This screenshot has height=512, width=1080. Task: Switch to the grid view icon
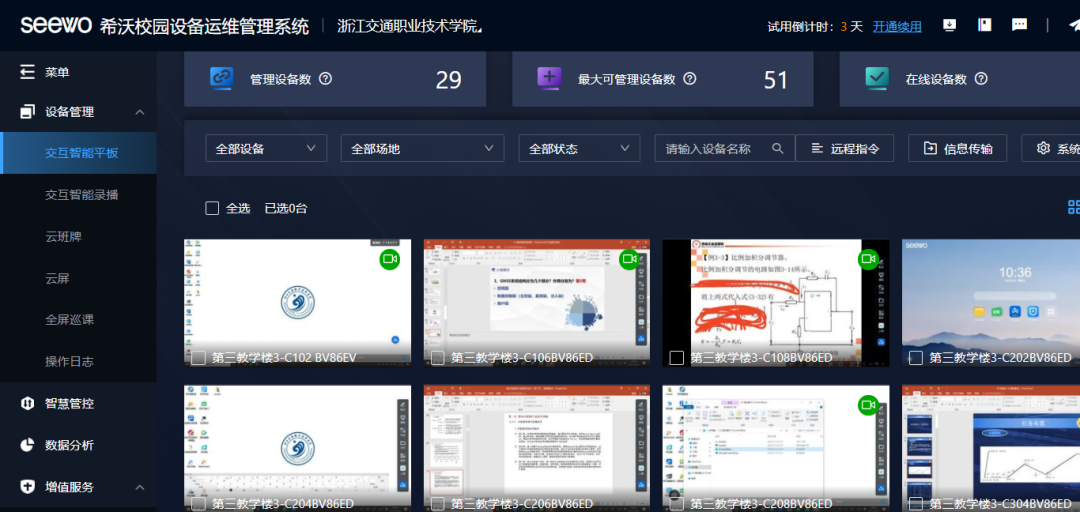click(x=1073, y=207)
